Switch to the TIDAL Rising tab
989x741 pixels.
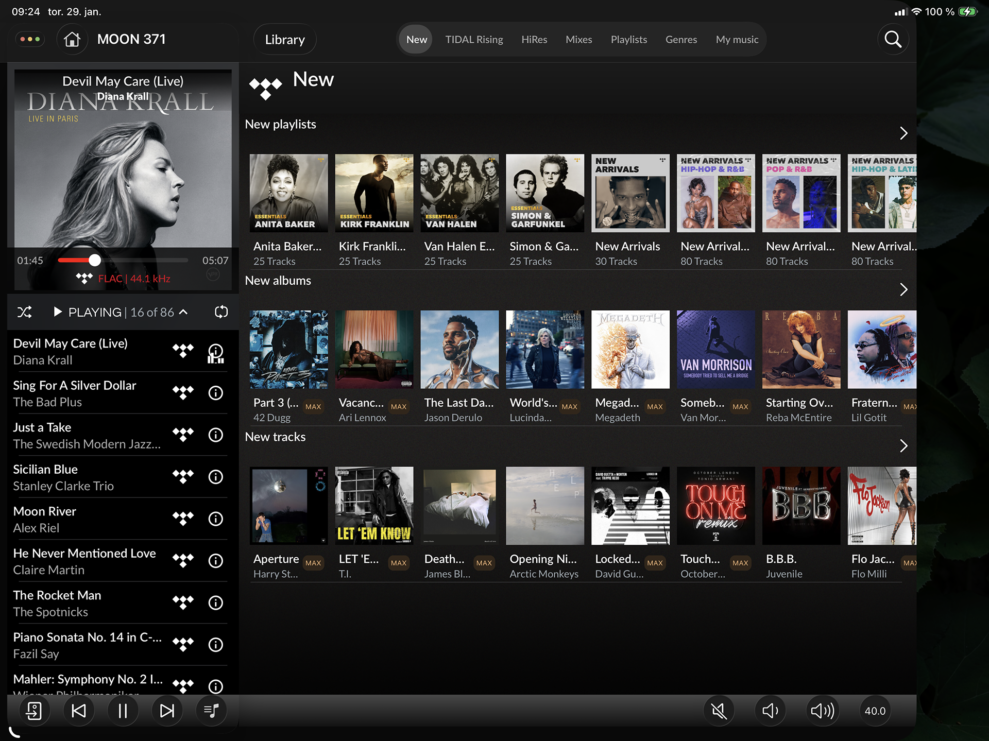point(473,39)
